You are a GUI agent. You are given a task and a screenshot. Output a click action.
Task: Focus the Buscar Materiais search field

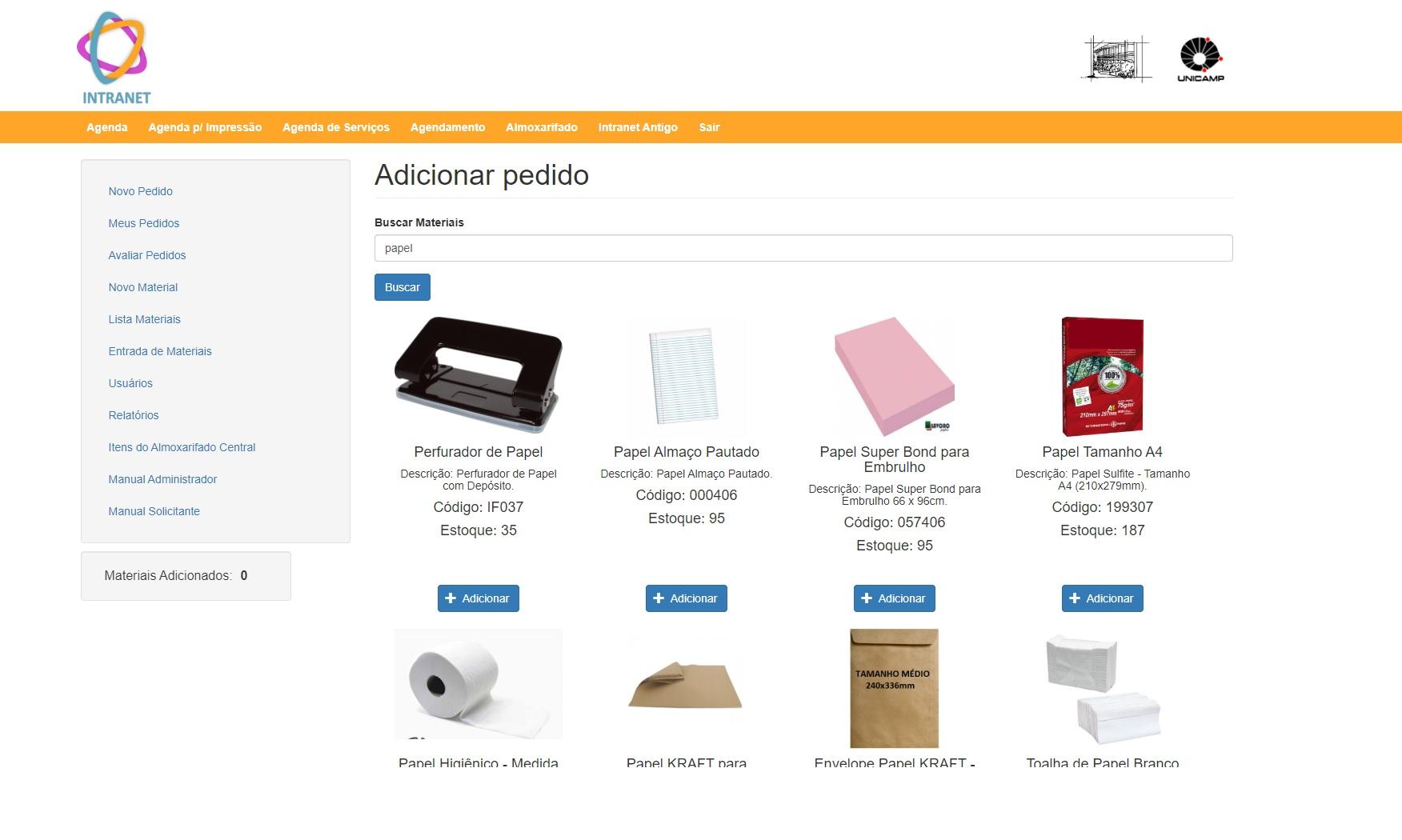[803, 248]
